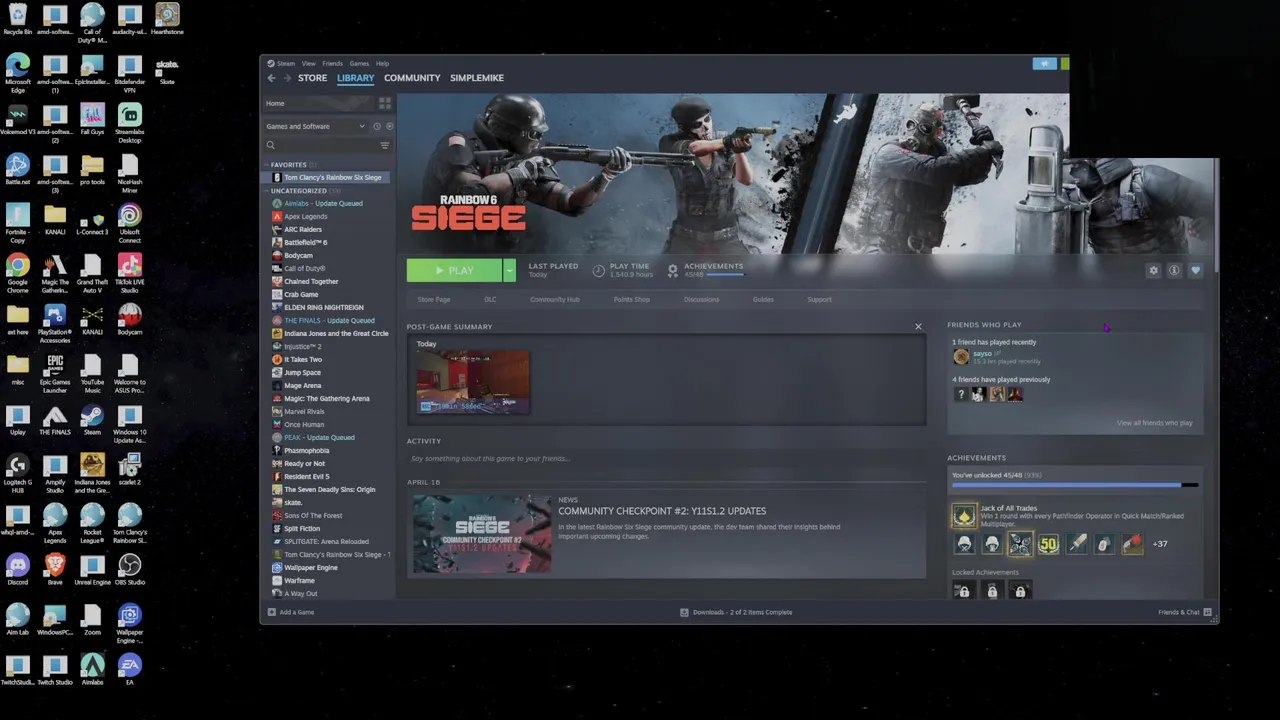Image resolution: width=1280 pixels, height=720 pixels.
Task: Click the Steam announcements megaphone button
Action: tap(1044, 63)
